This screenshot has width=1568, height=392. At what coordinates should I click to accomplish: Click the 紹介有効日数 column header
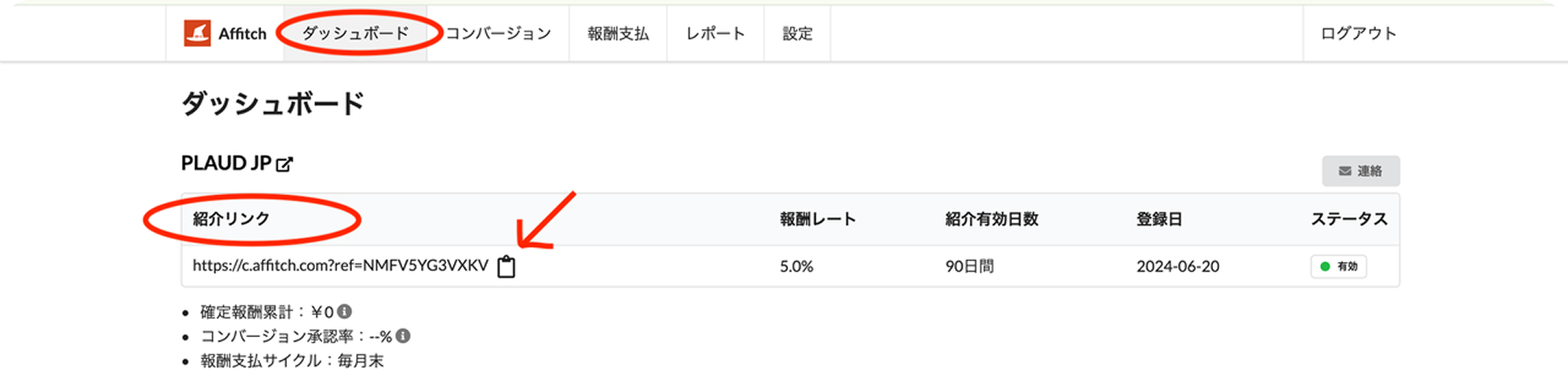tap(991, 220)
